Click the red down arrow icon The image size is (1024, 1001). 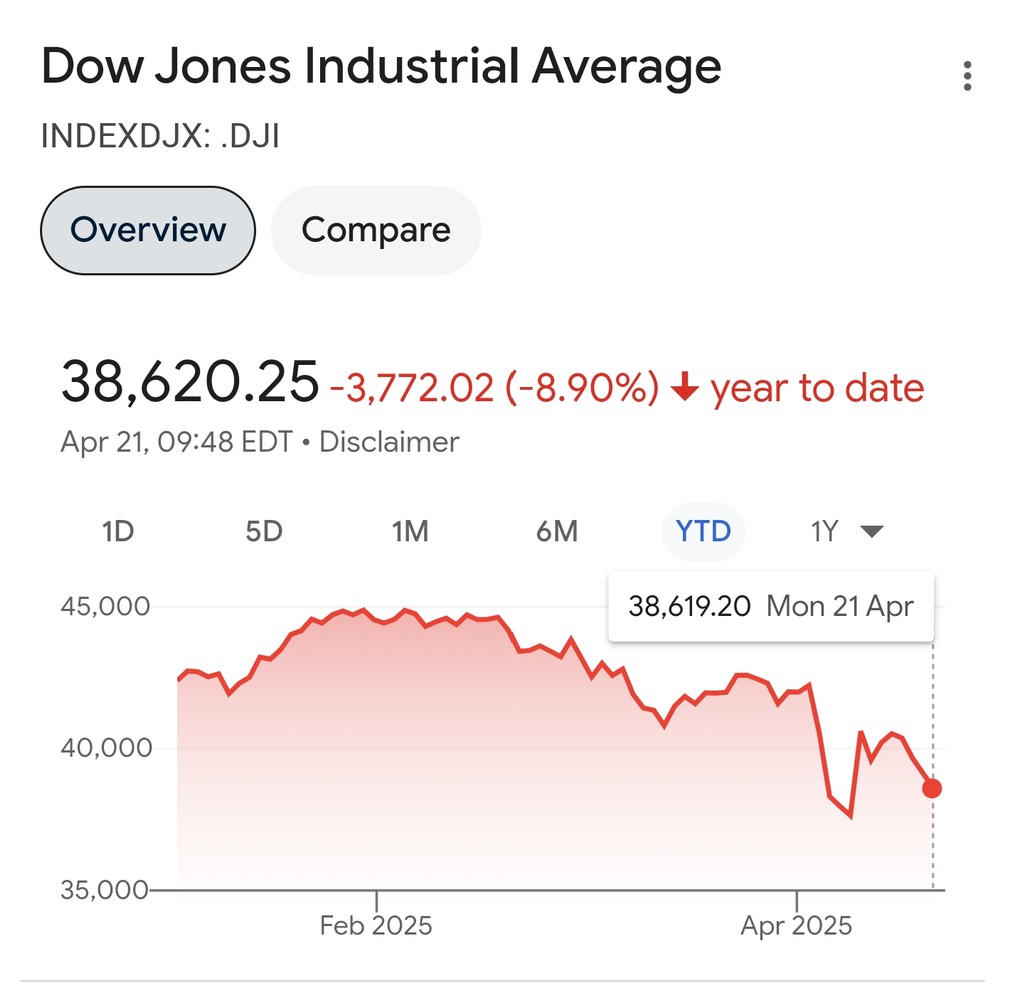tap(684, 388)
